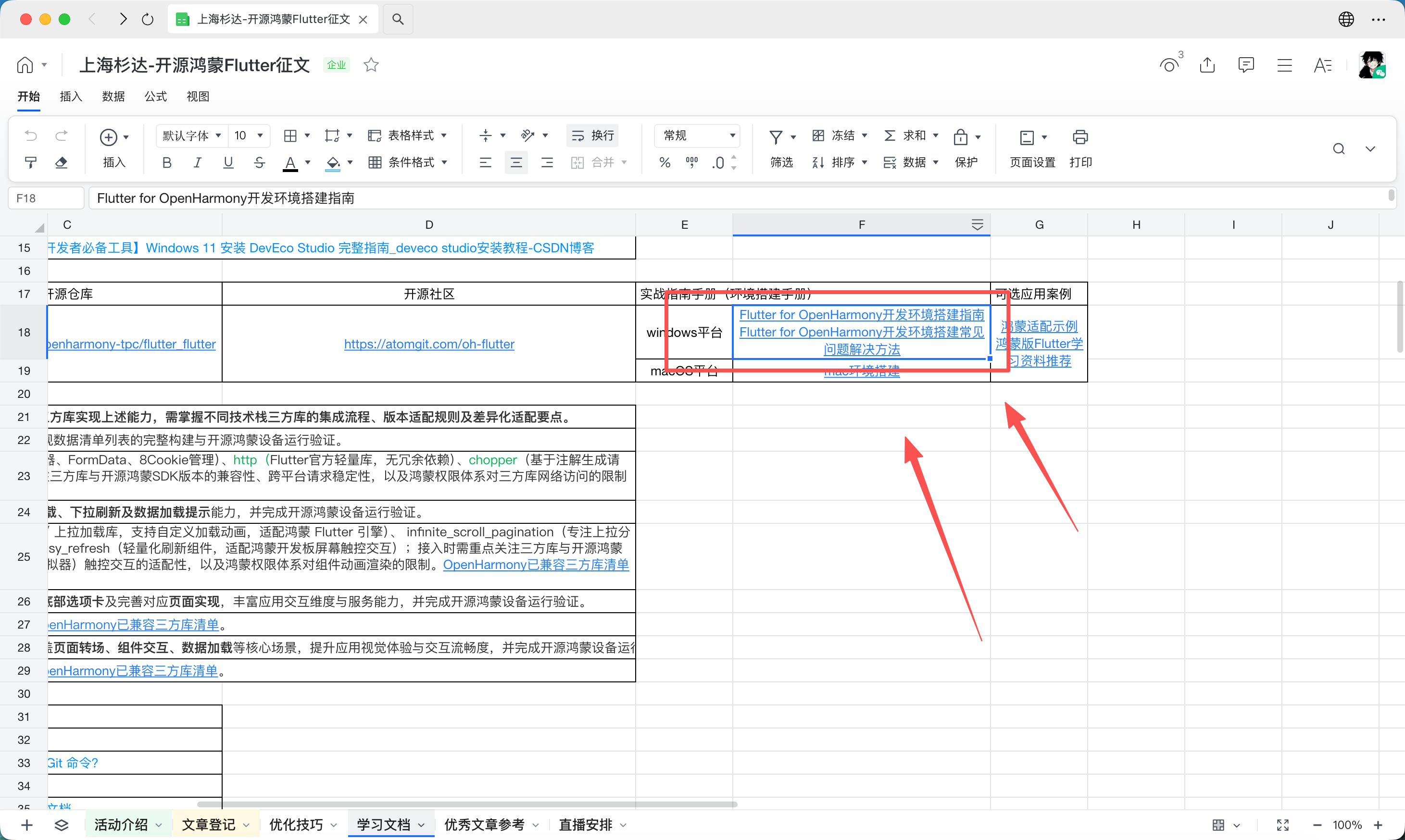
Task: Click the add sheet plus button
Action: point(26,825)
